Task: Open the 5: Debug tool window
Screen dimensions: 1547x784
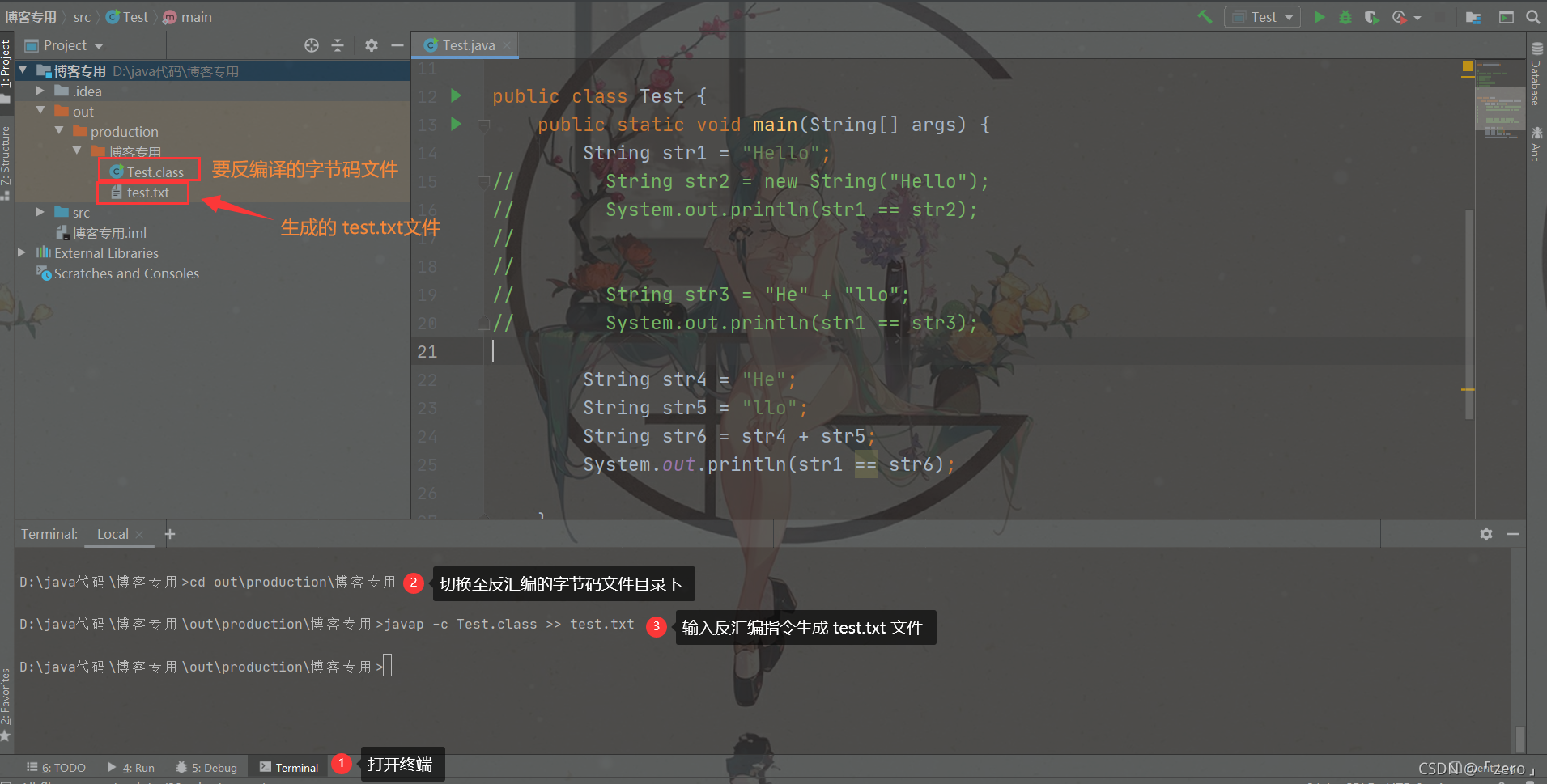Action: click(206, 768)
